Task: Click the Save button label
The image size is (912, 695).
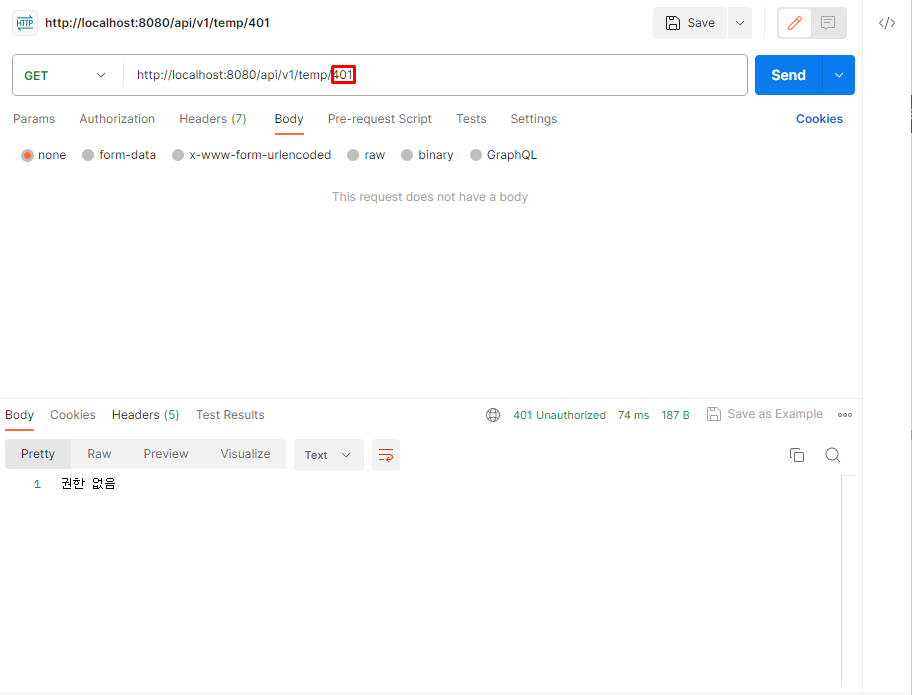Action: click(701, 23)
